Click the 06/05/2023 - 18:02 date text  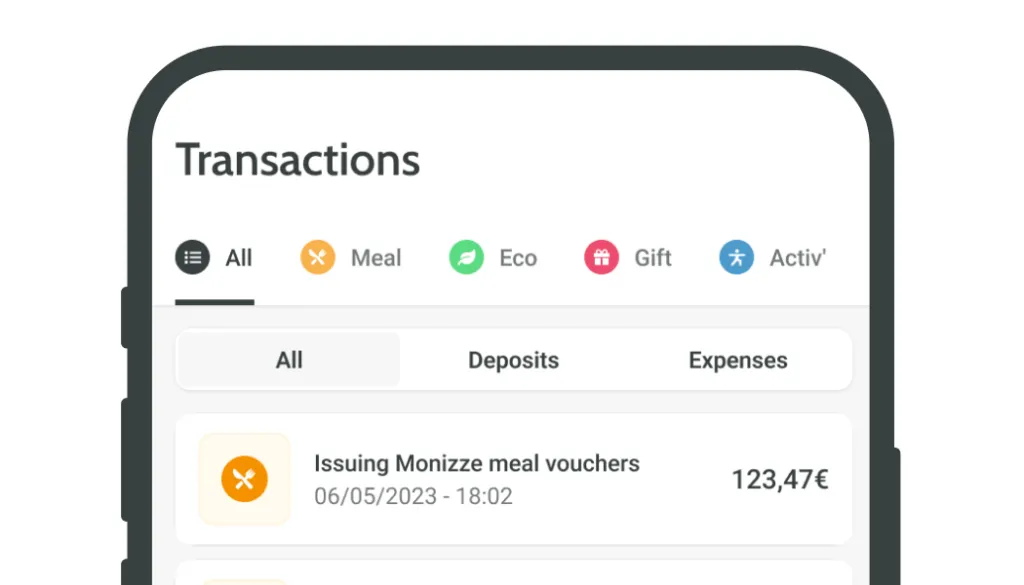pos(413,496)
